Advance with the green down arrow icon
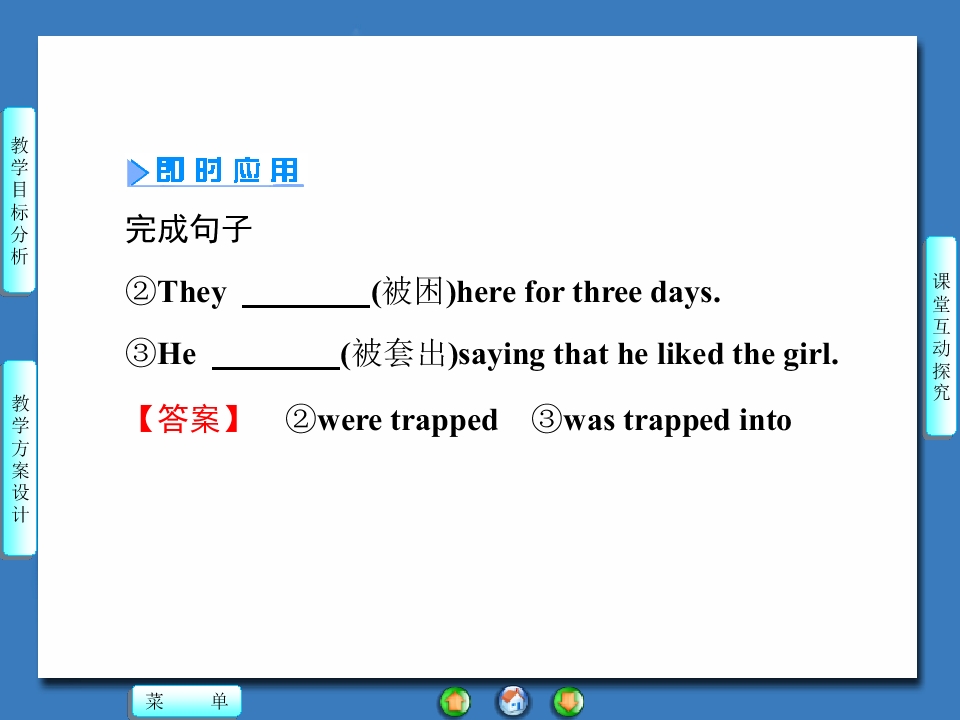Screen dimensions: 960x720 pos(568,702)
